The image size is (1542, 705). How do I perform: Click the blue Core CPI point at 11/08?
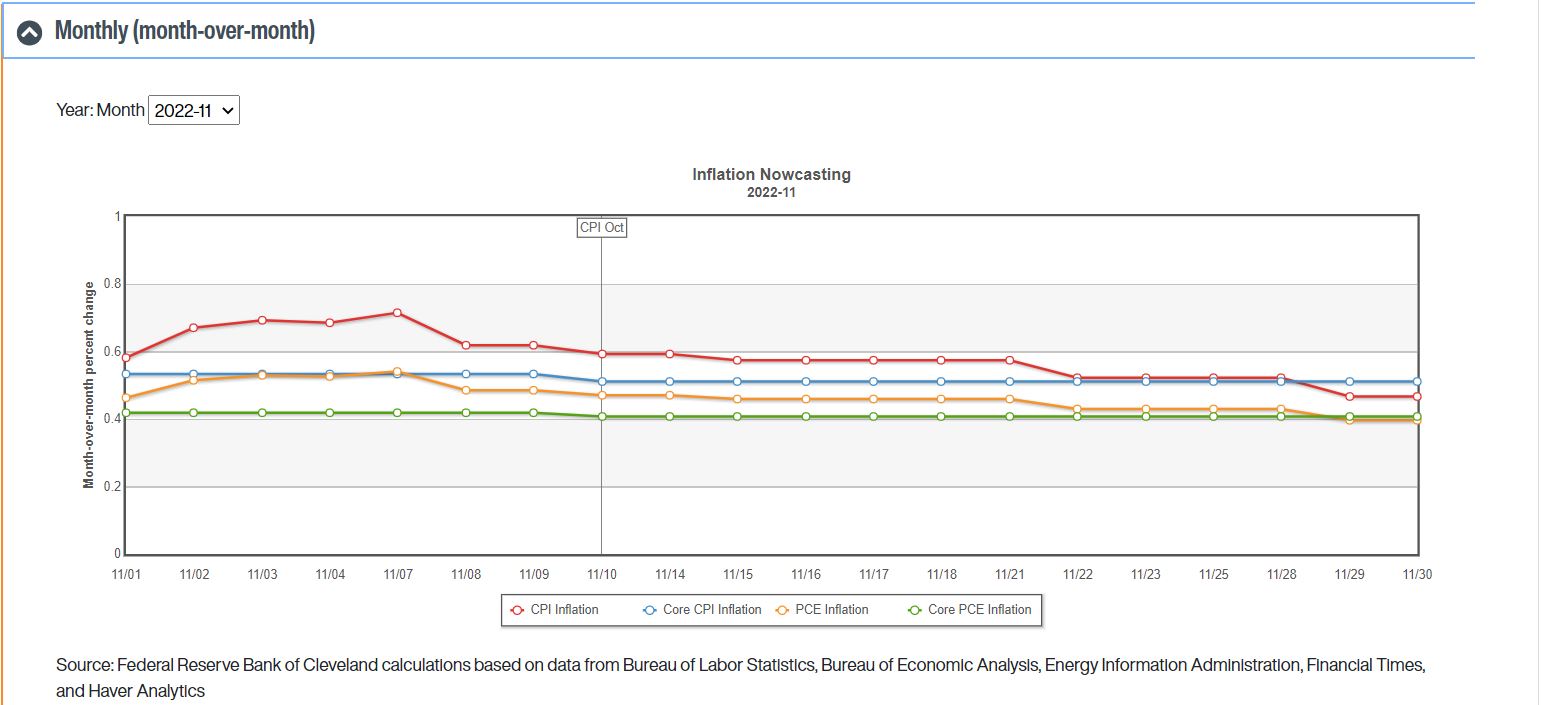pyautogui.click(x=466, y=374)
